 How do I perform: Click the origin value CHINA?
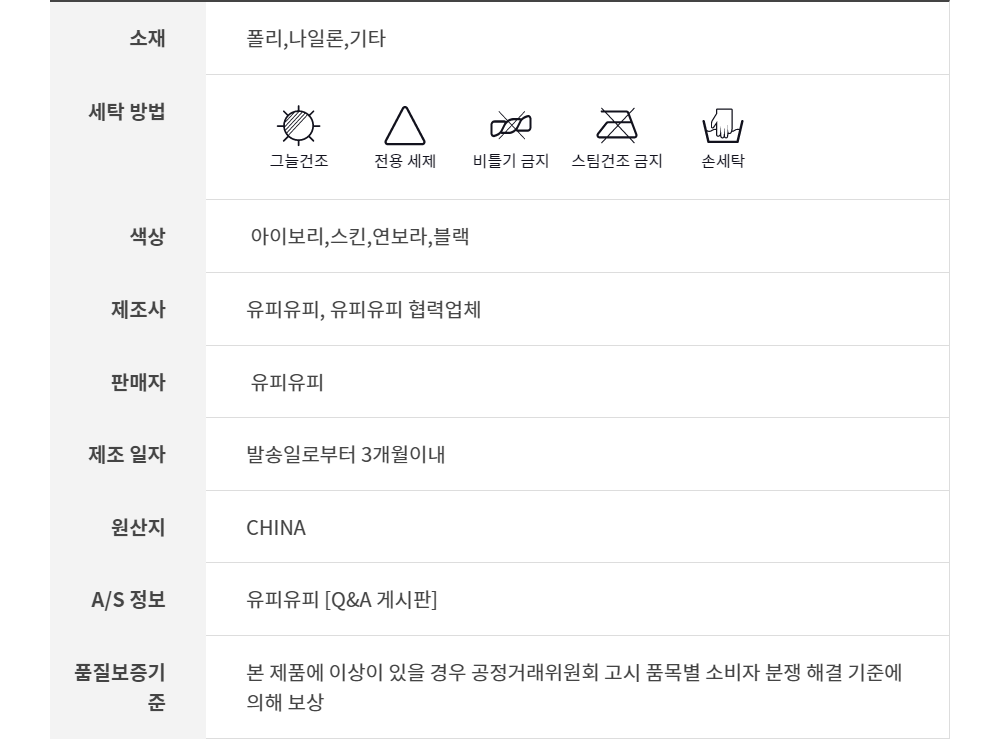276,528
